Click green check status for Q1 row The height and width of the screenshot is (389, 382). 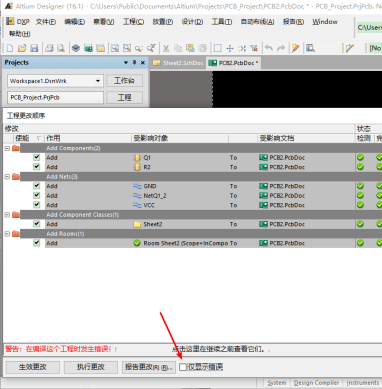tap(360, 158)
